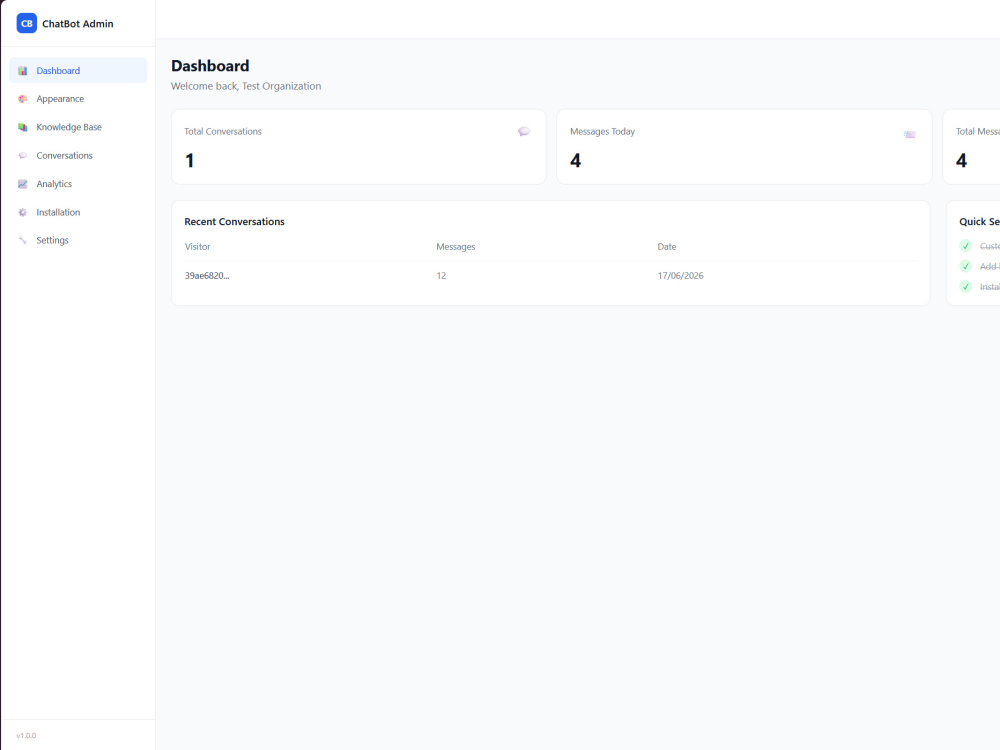
Task: Click the 12 messages cell
Action: (441, 276)
